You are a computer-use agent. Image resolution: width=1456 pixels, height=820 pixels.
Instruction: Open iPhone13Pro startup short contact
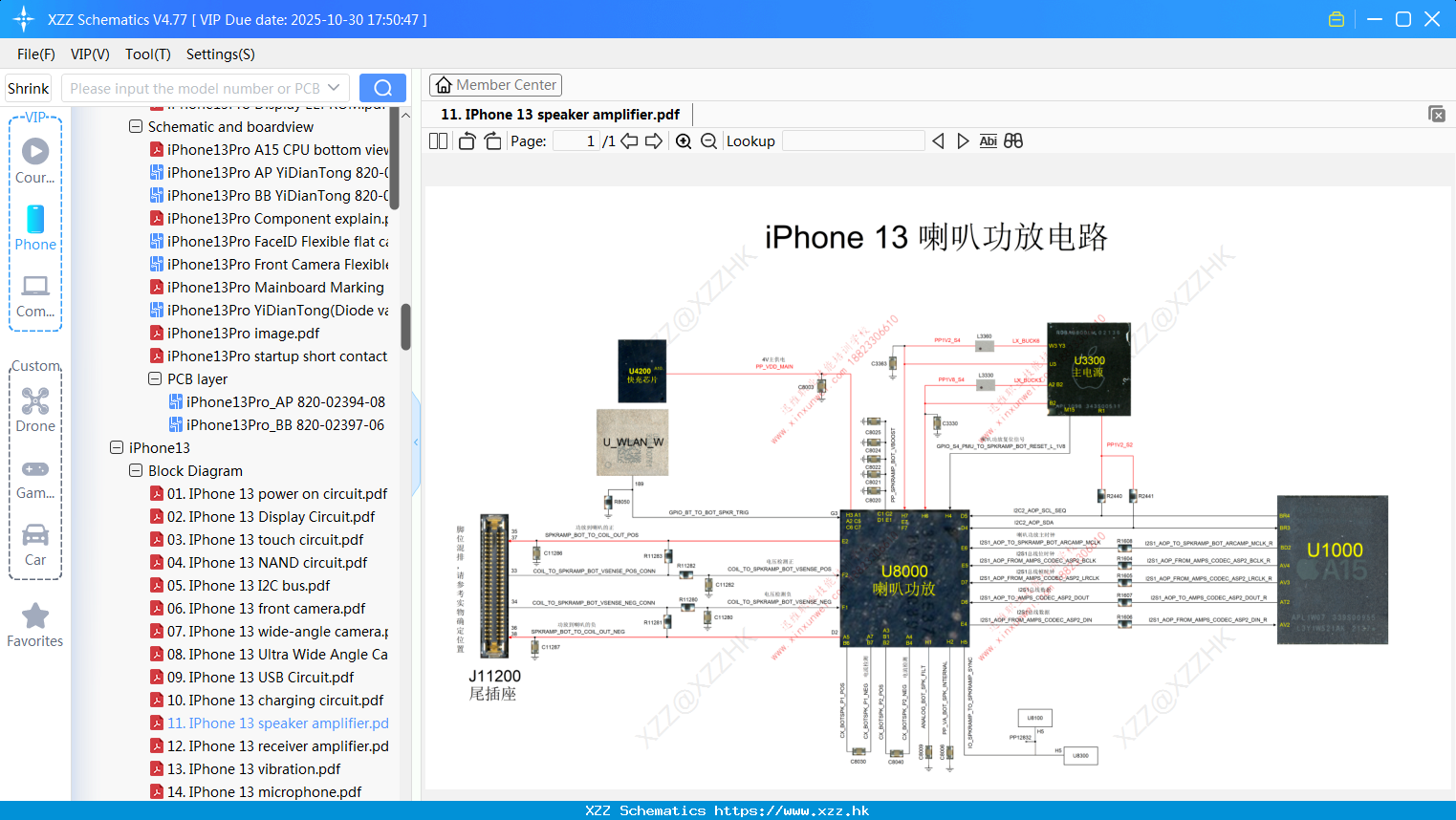click(269, 356)
